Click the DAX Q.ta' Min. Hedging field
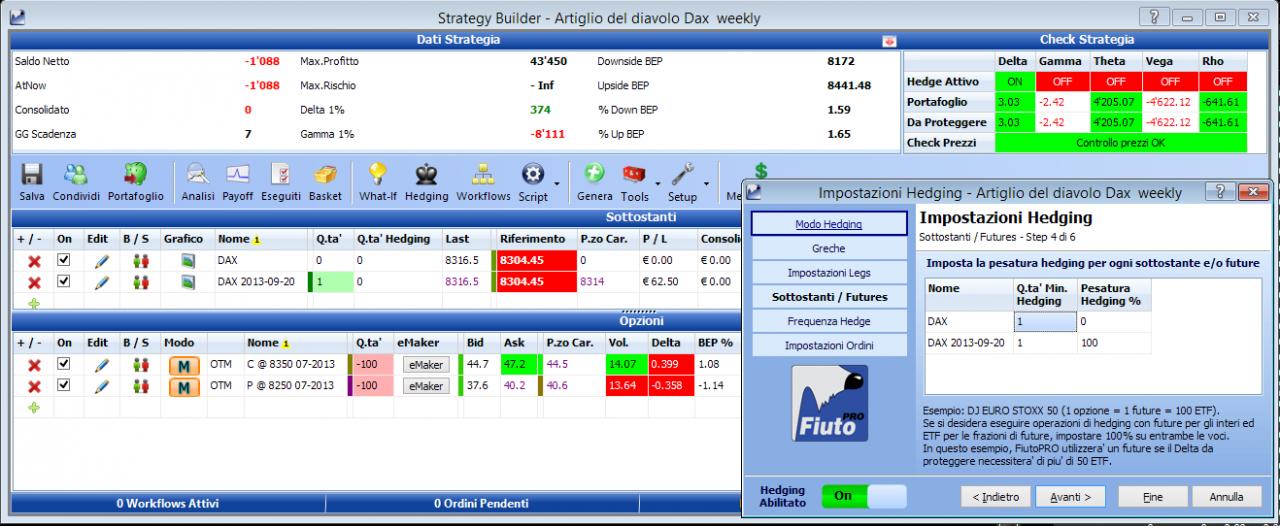The image size is (1280, 526). [x=1045, y=321]
